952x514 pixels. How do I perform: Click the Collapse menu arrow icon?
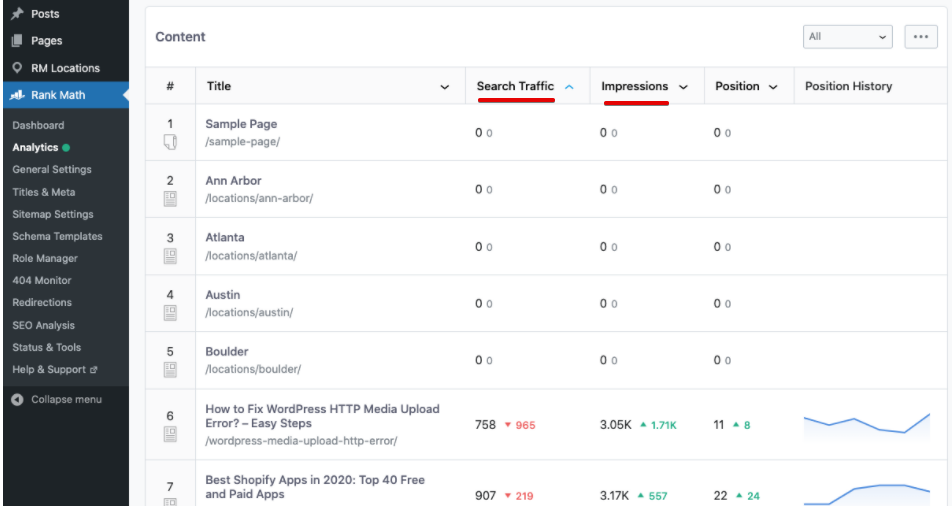click(x=17, y=399)
